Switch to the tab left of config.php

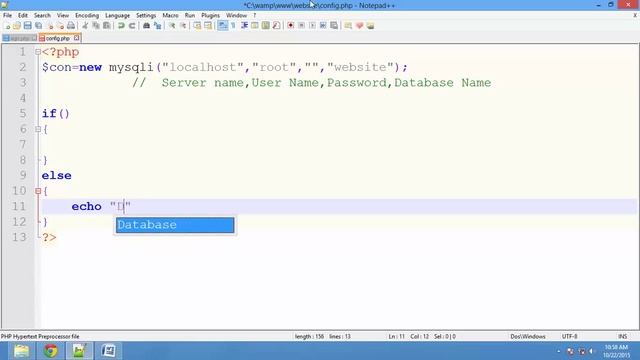19,38
